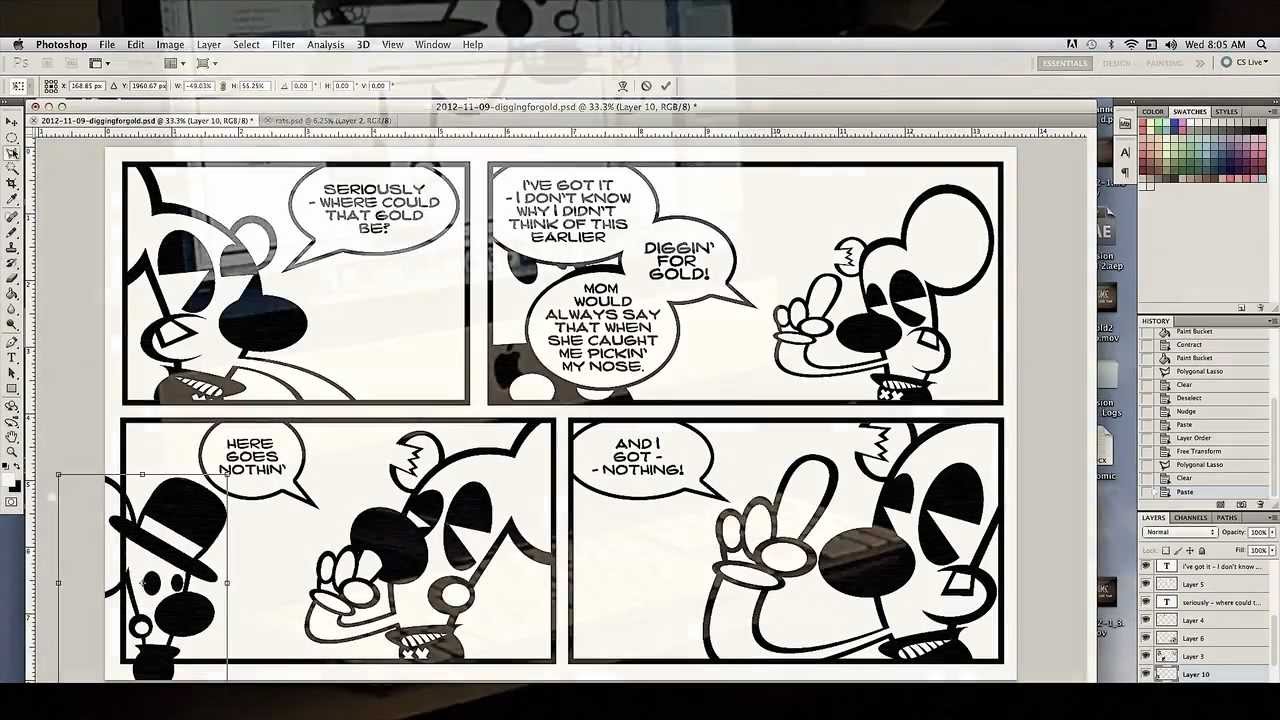The width and height of the screenshot is (1280, 720).
Task: Select the Crop tool
Action: [x=11, y=182]
